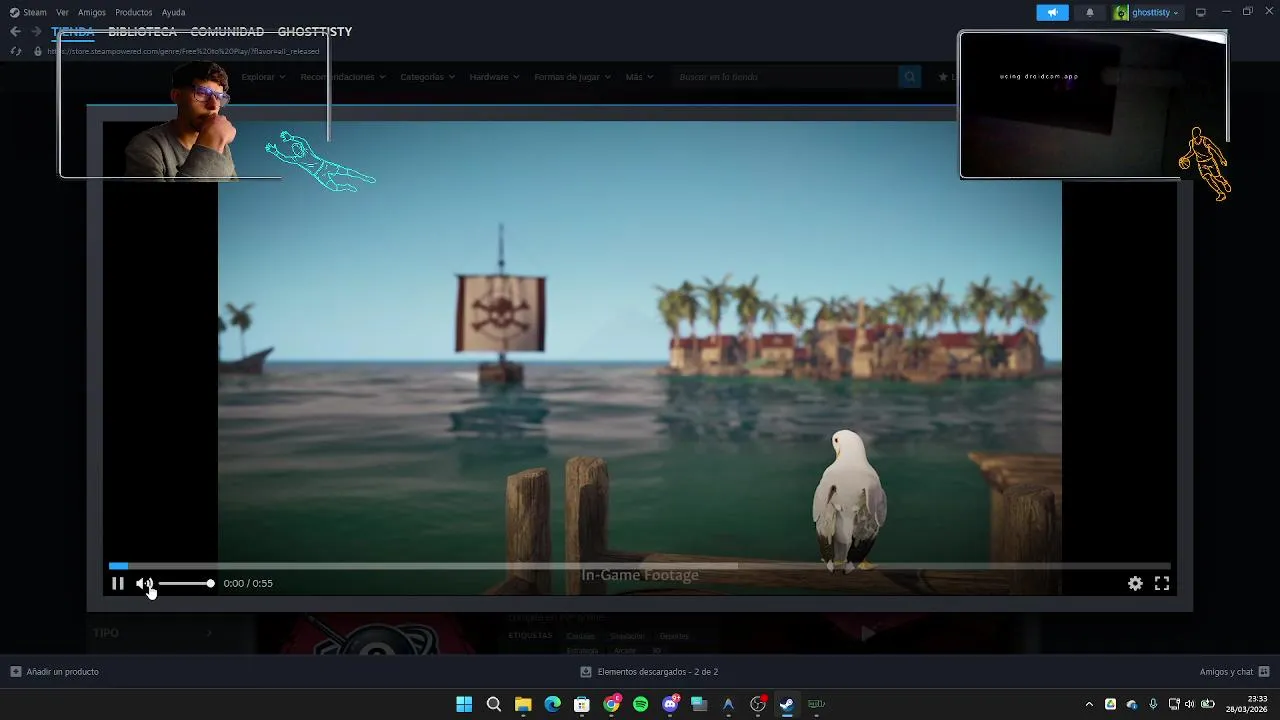Click the store search magnifier button
This screenshot has width=1280, height=720.
[909, 77]
